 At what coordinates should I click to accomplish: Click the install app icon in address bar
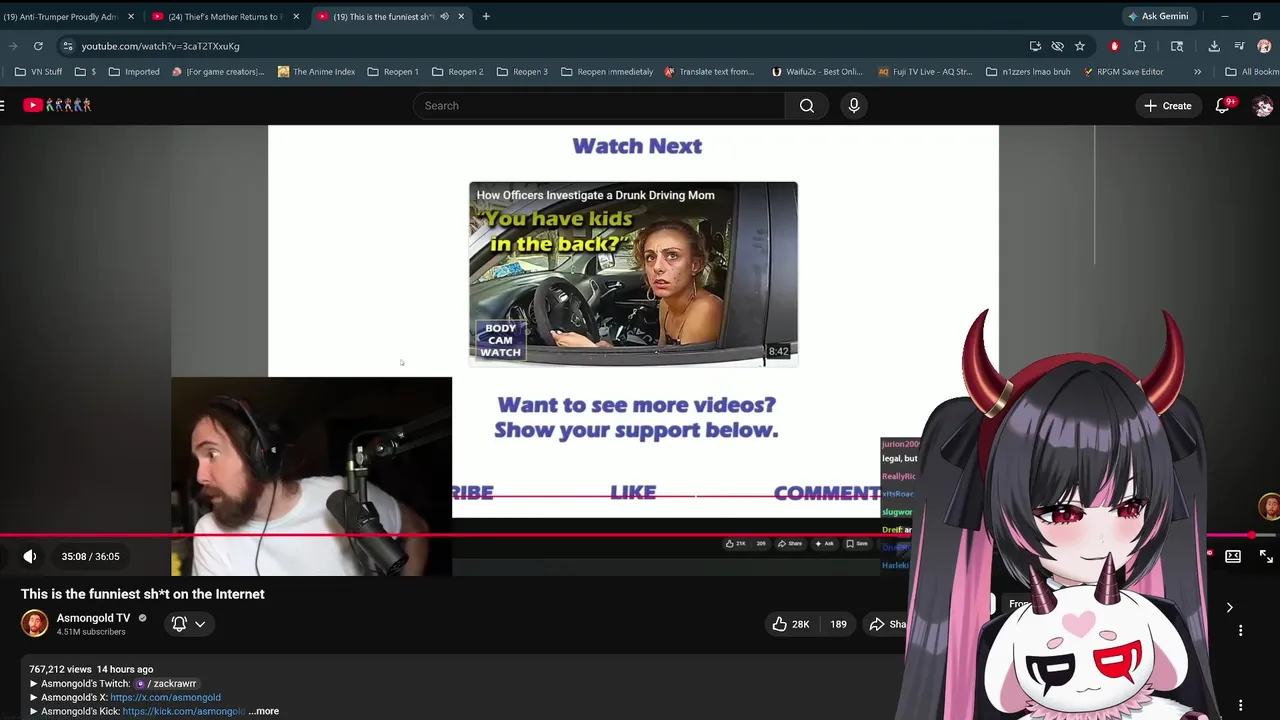(1035, 46)
